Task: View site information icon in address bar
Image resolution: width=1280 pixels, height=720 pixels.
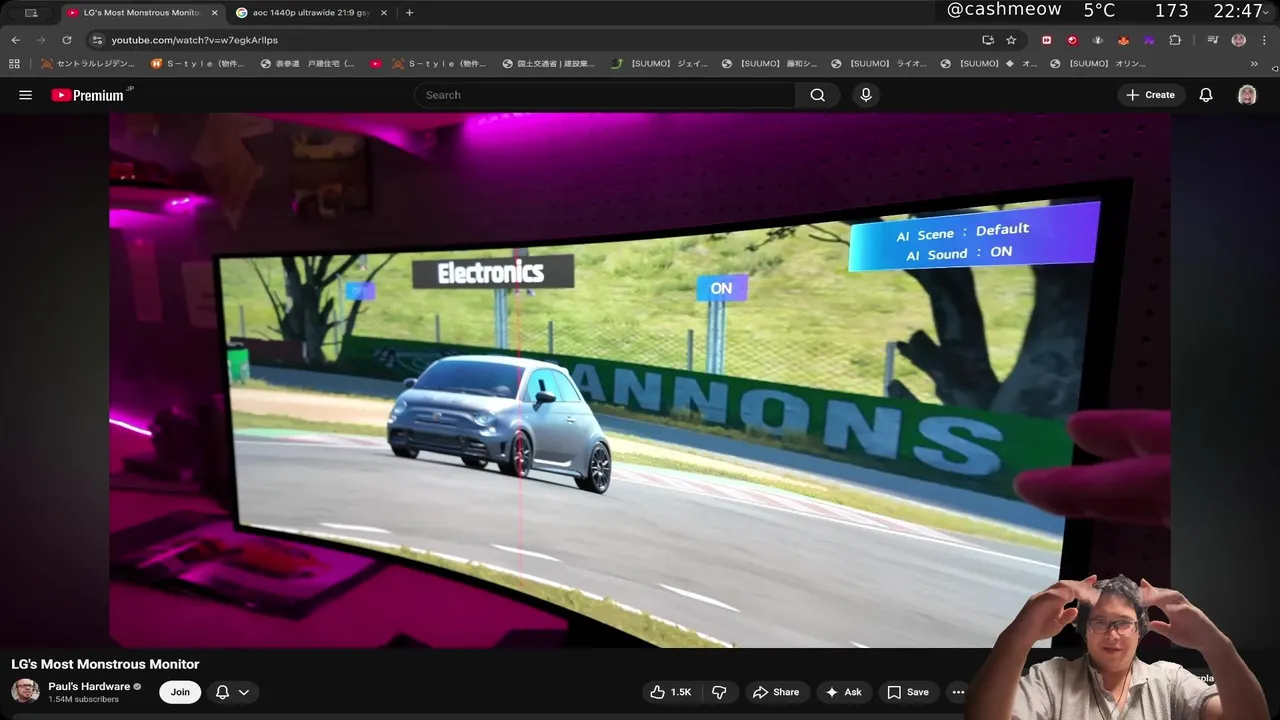Action: tap(97, 40)
